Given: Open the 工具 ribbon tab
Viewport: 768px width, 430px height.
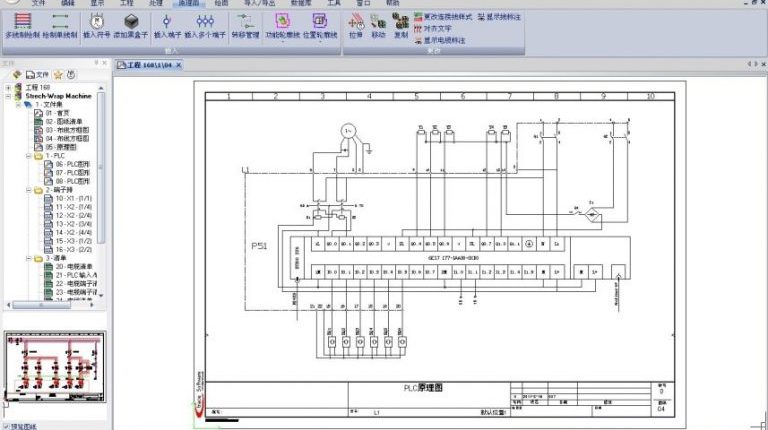Looking at the screenshot, I should (334, 3).
